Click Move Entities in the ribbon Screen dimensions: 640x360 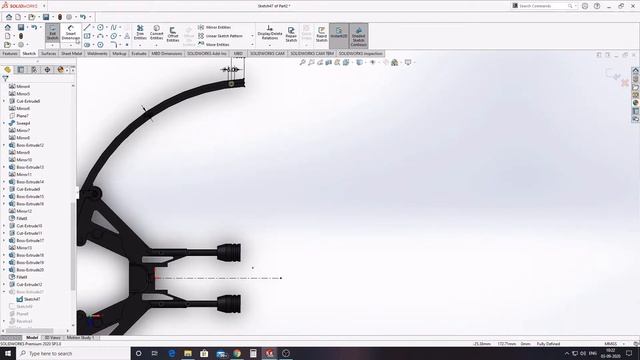point(214,44)
